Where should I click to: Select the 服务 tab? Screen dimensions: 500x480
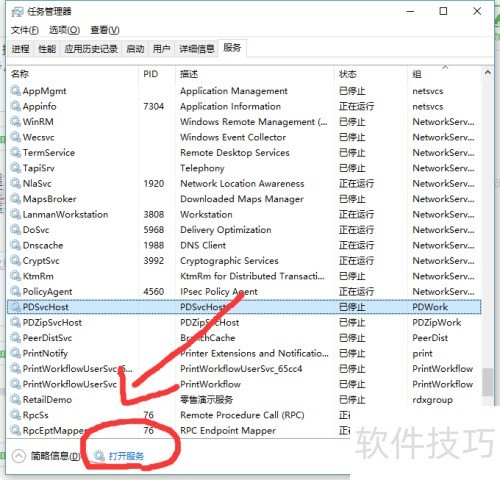232,48
